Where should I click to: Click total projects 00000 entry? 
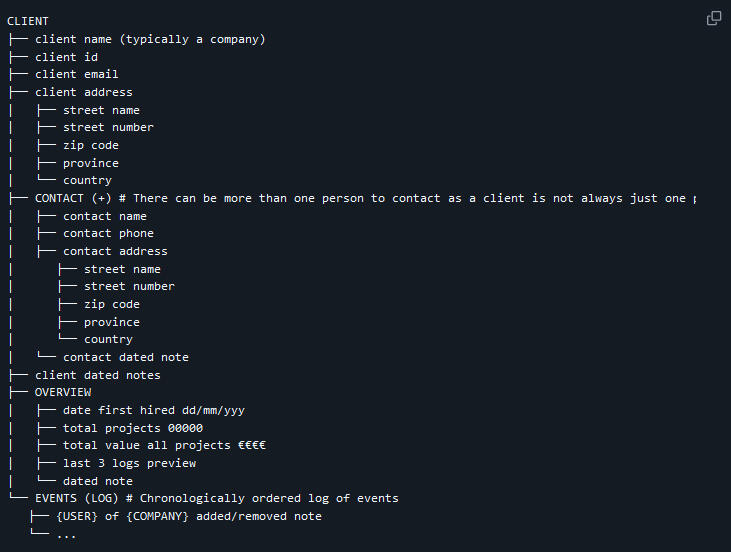[133, 428]
